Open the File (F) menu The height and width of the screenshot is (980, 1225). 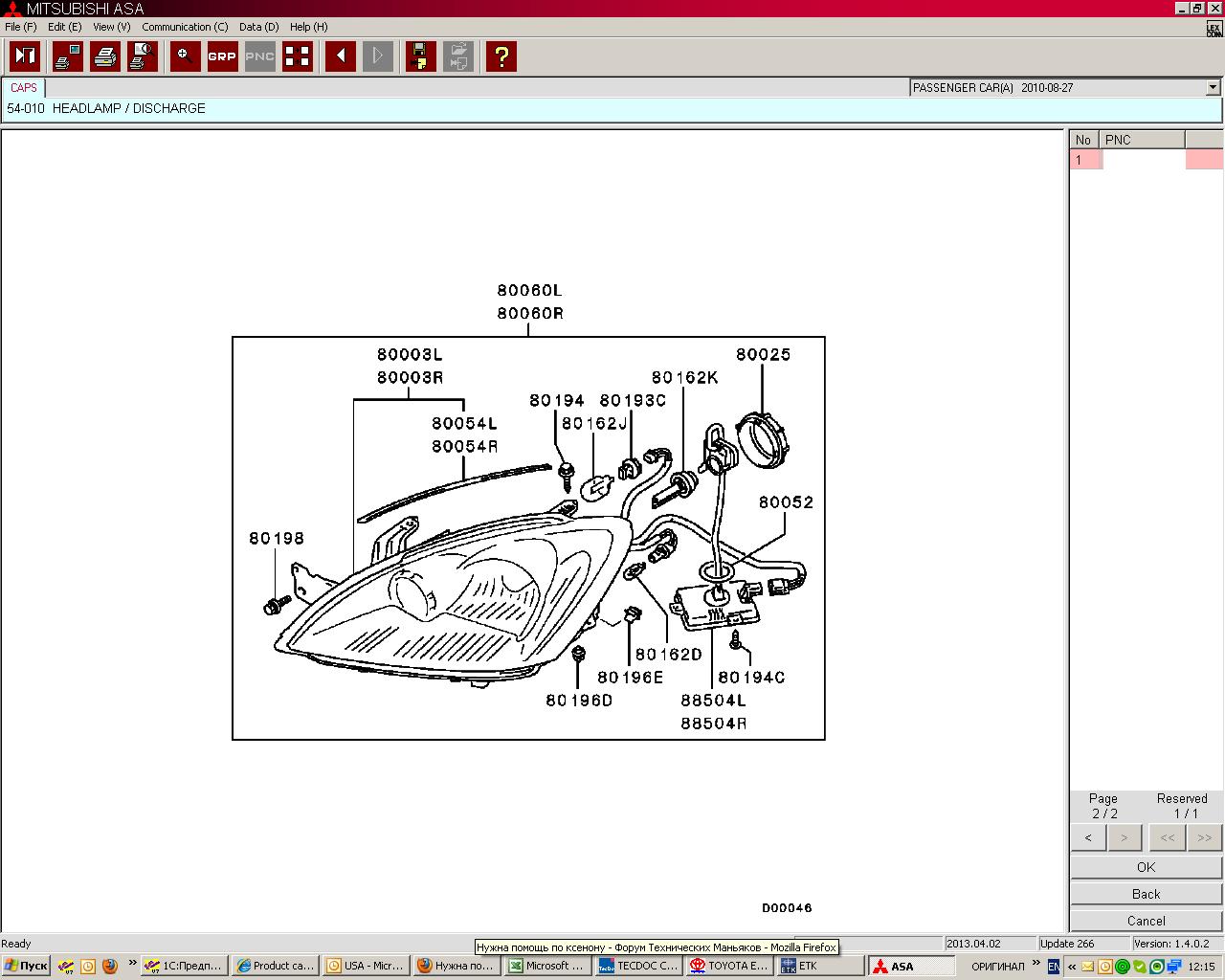20,27
